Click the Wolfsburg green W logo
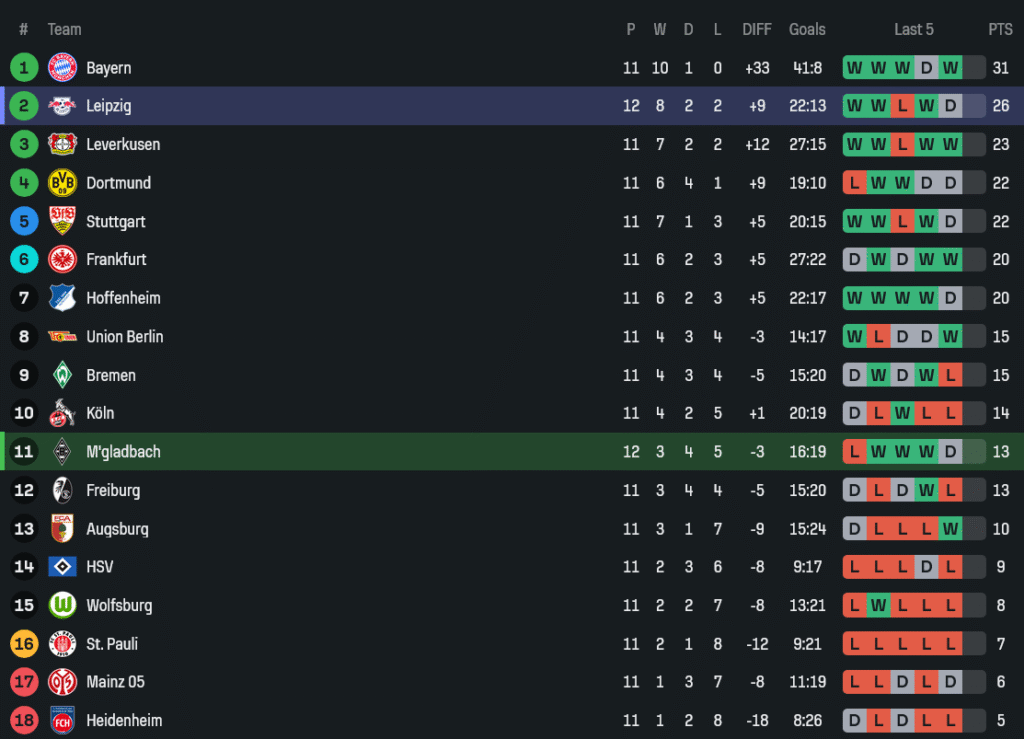 (63, 605)
